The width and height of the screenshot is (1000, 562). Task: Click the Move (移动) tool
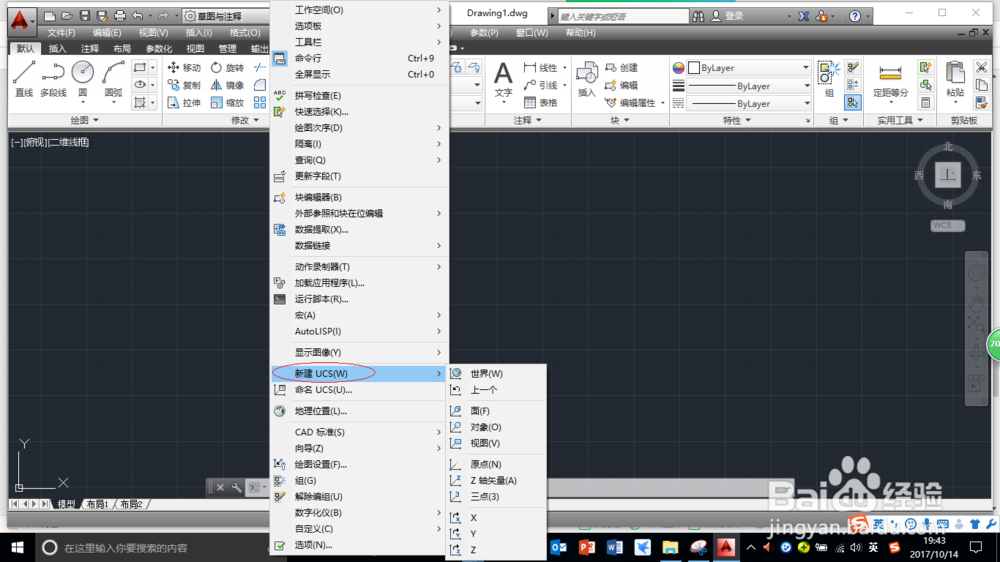[x=184, y=68]
